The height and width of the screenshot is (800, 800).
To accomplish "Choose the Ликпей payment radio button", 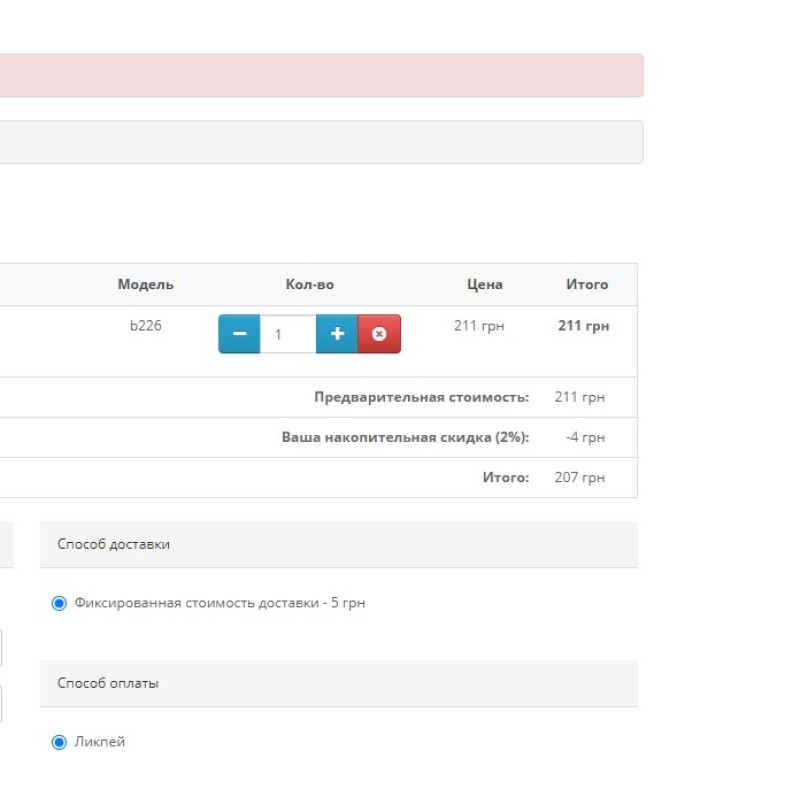I will (x=59, y=742).
